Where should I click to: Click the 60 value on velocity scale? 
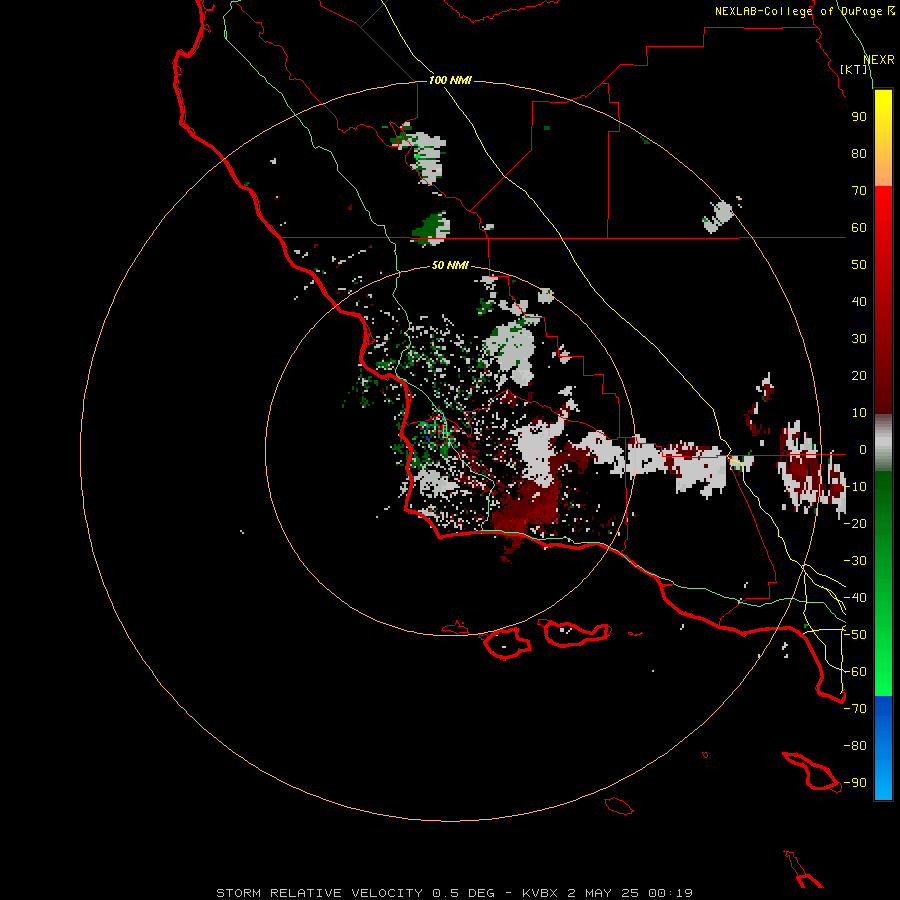(x=859, y=227)
